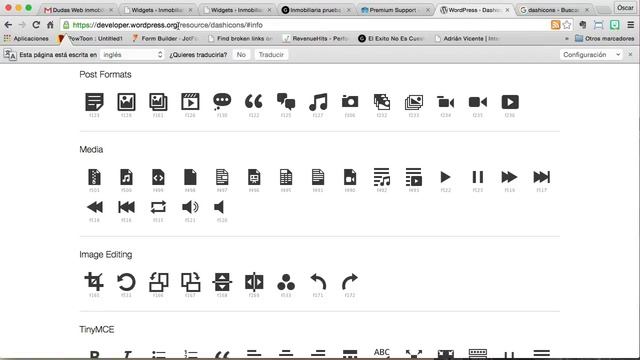This screenshot has height=360, width=640.
Task: Click the Oscar profile button
Action: click(x=625, y=8)
